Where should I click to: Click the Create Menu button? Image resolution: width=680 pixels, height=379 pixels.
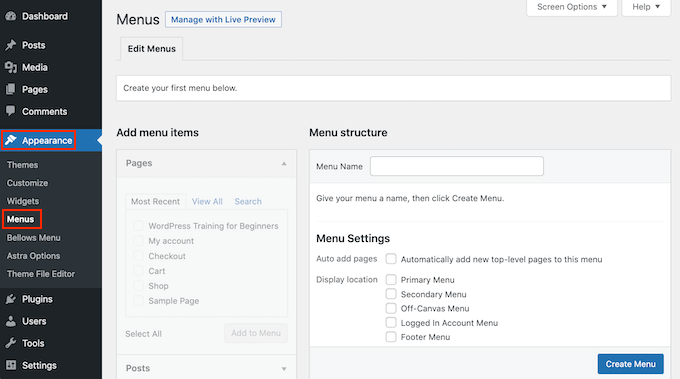click(x=631, y=364)
